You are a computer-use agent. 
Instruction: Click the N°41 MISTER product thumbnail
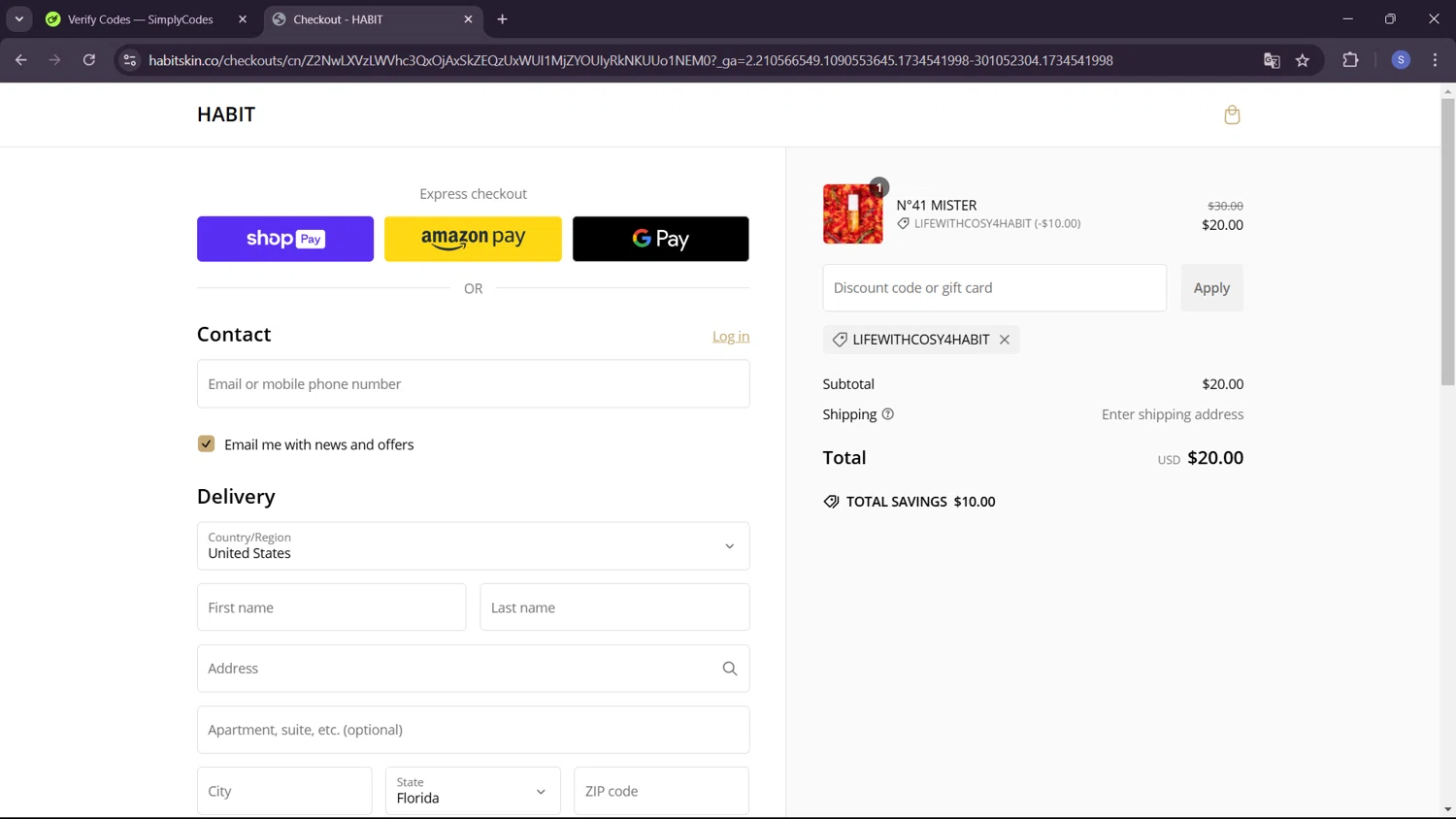click(x=853, y=213)
